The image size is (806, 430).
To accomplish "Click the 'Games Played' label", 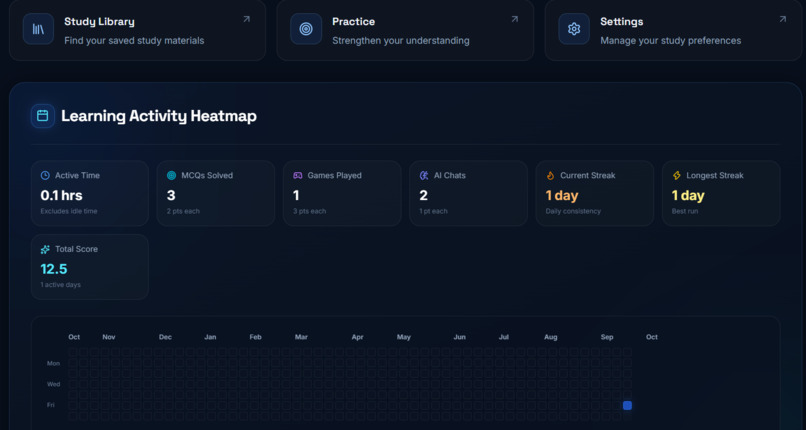I will tap(335, 175).
